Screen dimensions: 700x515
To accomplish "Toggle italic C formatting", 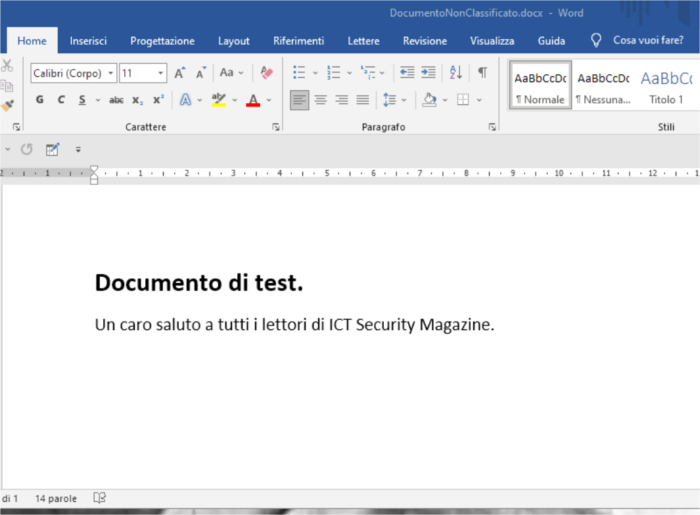I will coord(61,100).
